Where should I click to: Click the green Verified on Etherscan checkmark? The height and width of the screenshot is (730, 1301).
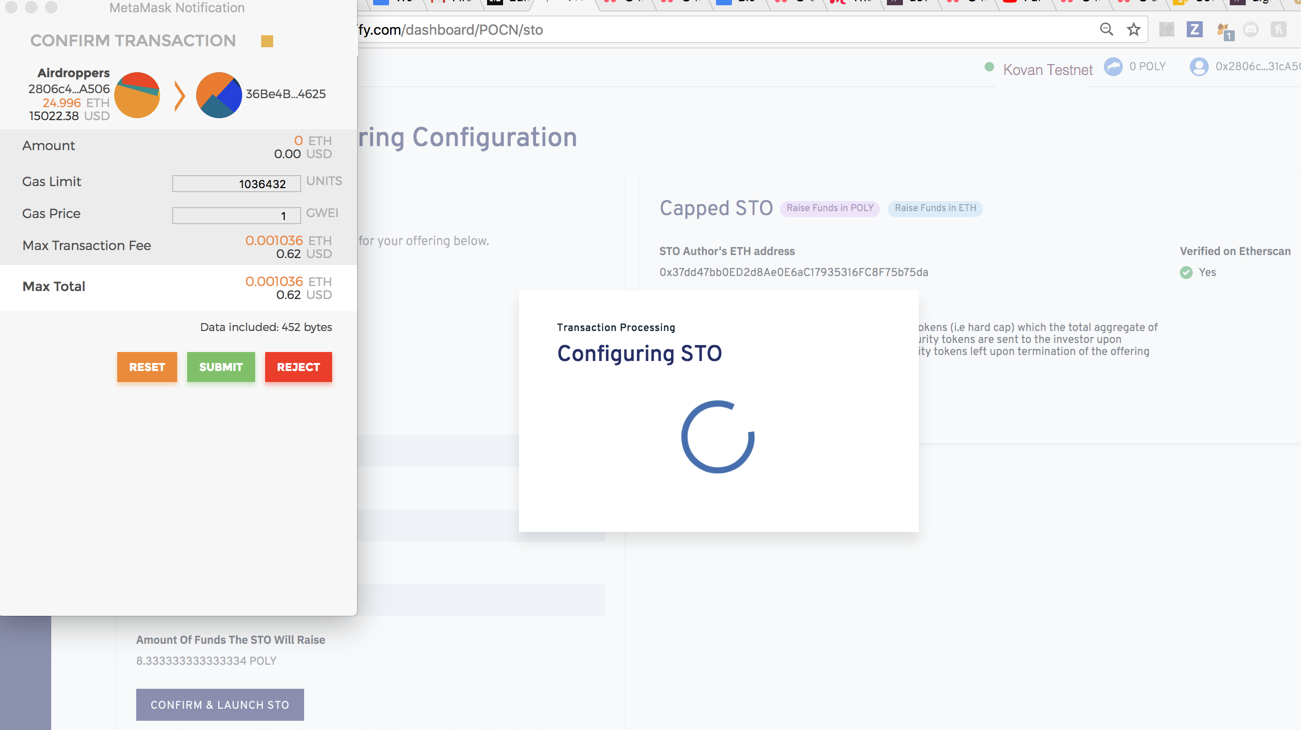pyautogui.click(x=1186, y=272)
